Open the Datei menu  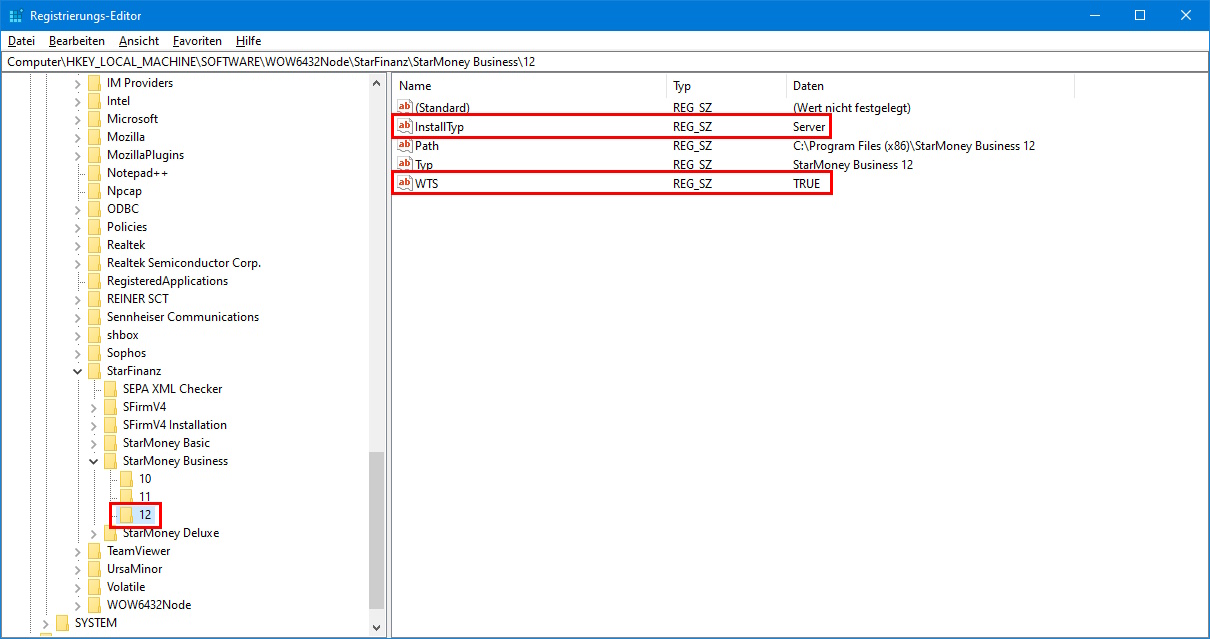click(x=21, y=41)
